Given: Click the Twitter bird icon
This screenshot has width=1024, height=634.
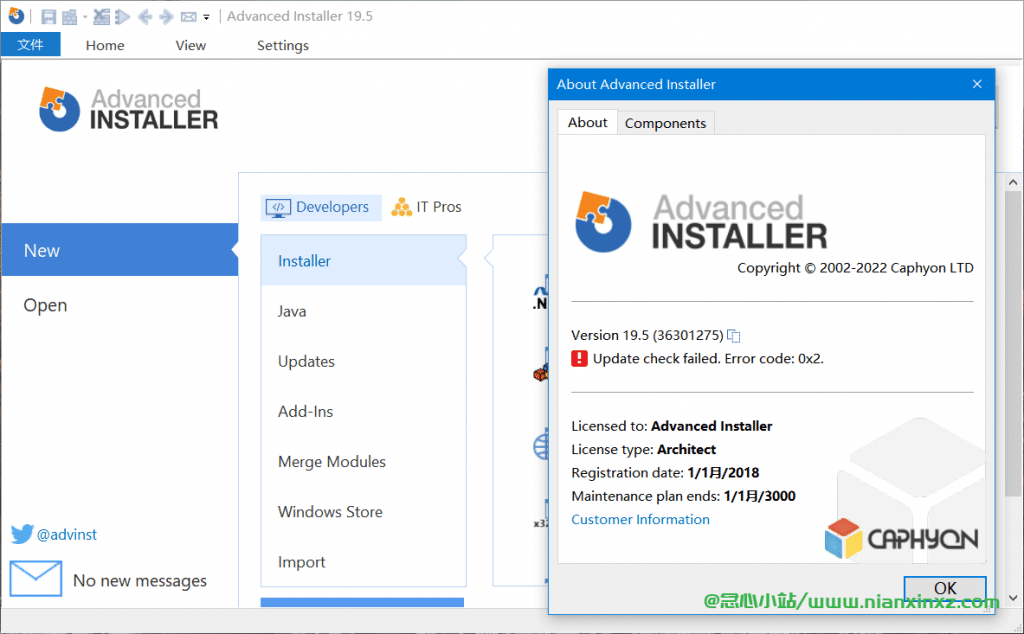Looking at the screenshot, I should [22, 533].
